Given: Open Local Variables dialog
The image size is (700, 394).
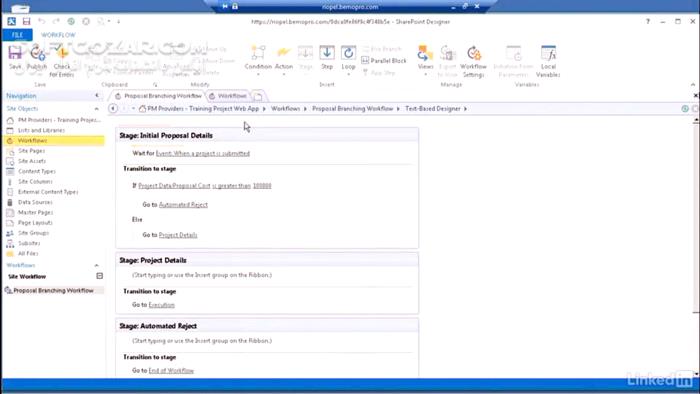Looking at the screenshot, I should 548,61.
